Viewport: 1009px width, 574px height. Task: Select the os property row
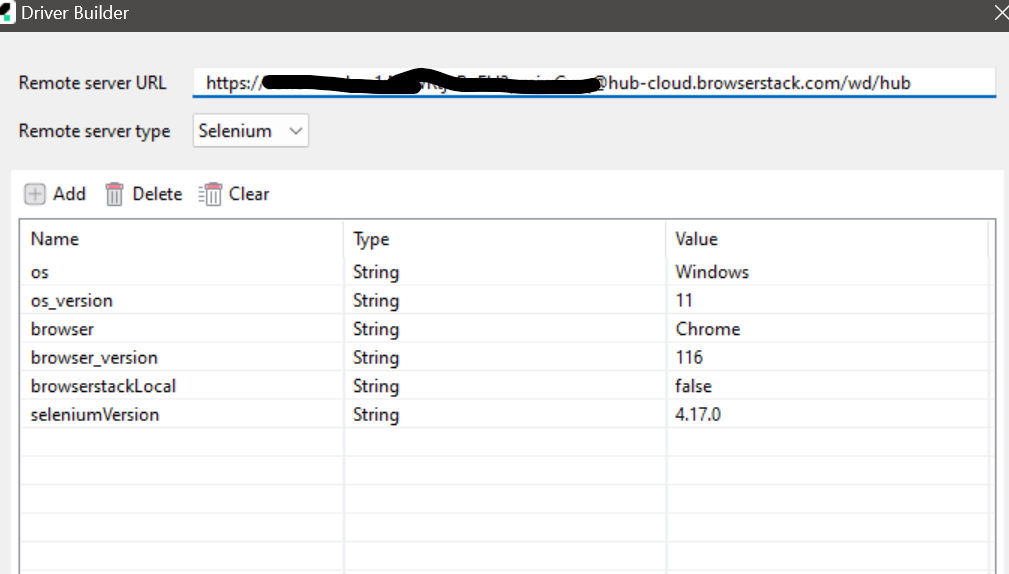click(40, 272)
